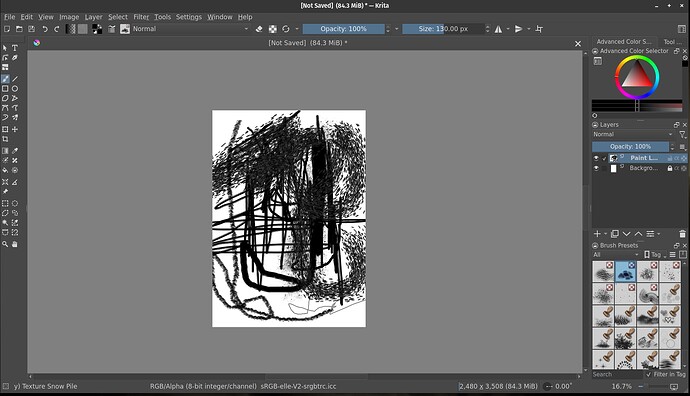Select the Crop tool in toolbox
Viewport: 690px width, 396px height.
click(x=5, y=139)
